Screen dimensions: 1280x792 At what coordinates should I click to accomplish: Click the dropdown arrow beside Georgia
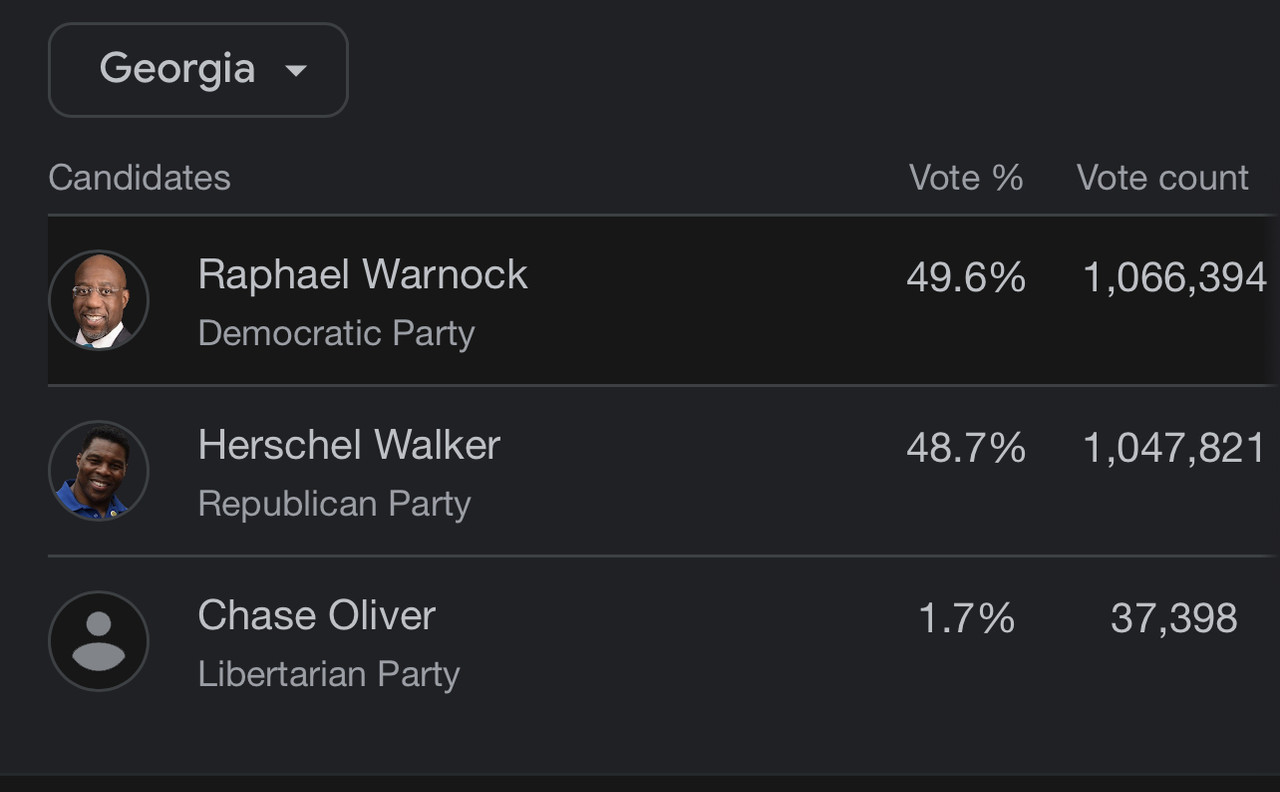click(295, 71)
